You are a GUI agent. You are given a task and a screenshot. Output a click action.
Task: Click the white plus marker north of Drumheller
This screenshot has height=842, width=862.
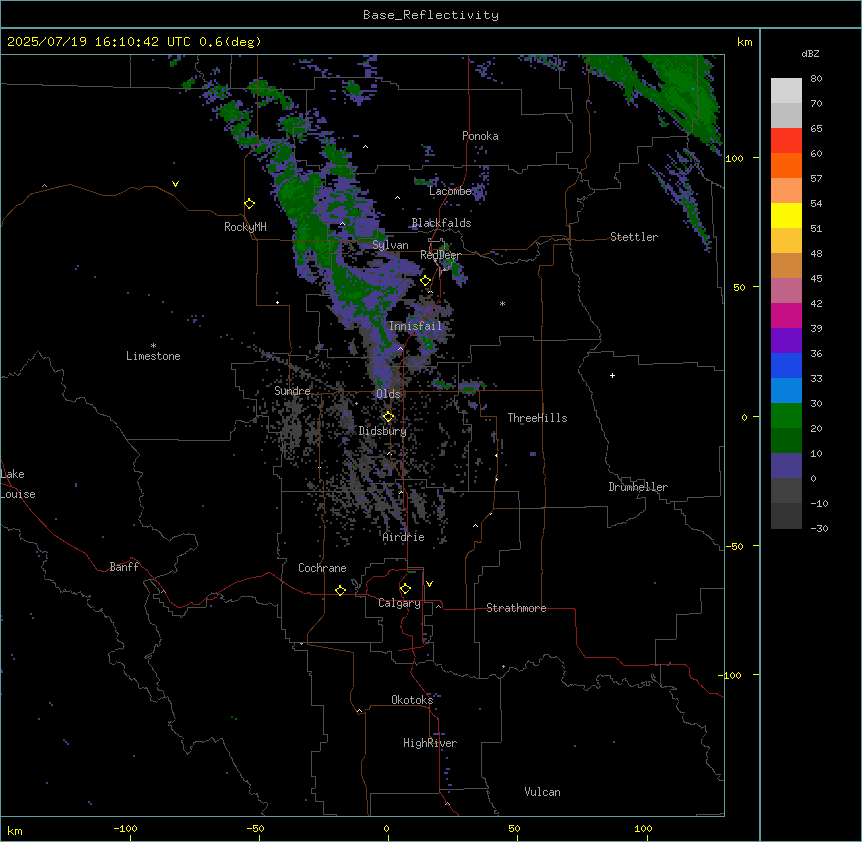click(612, 375)
